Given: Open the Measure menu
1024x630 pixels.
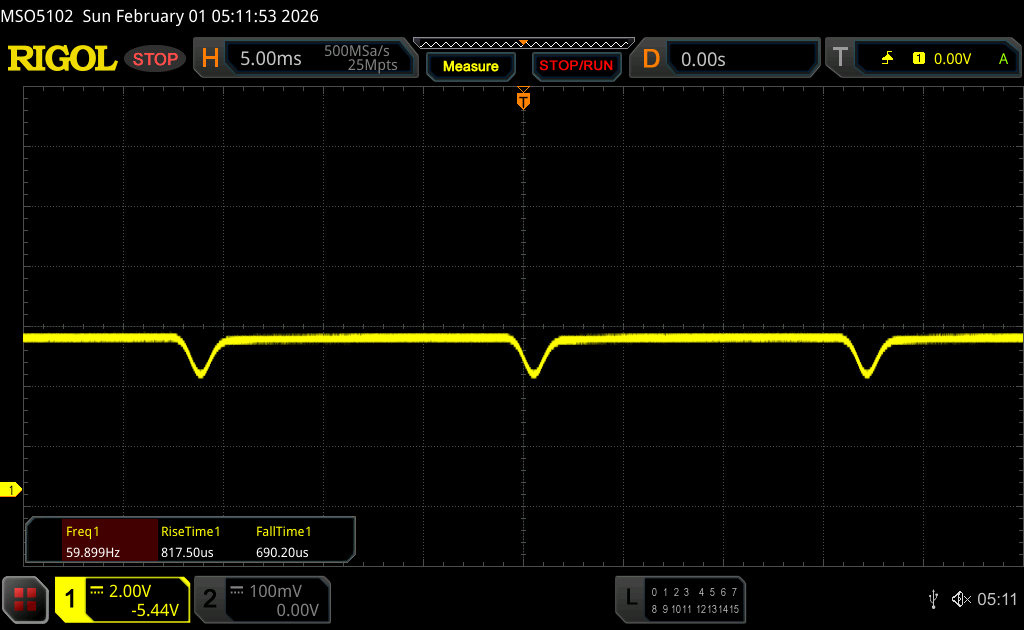Looking at the screenshot, I should [470, 66].
